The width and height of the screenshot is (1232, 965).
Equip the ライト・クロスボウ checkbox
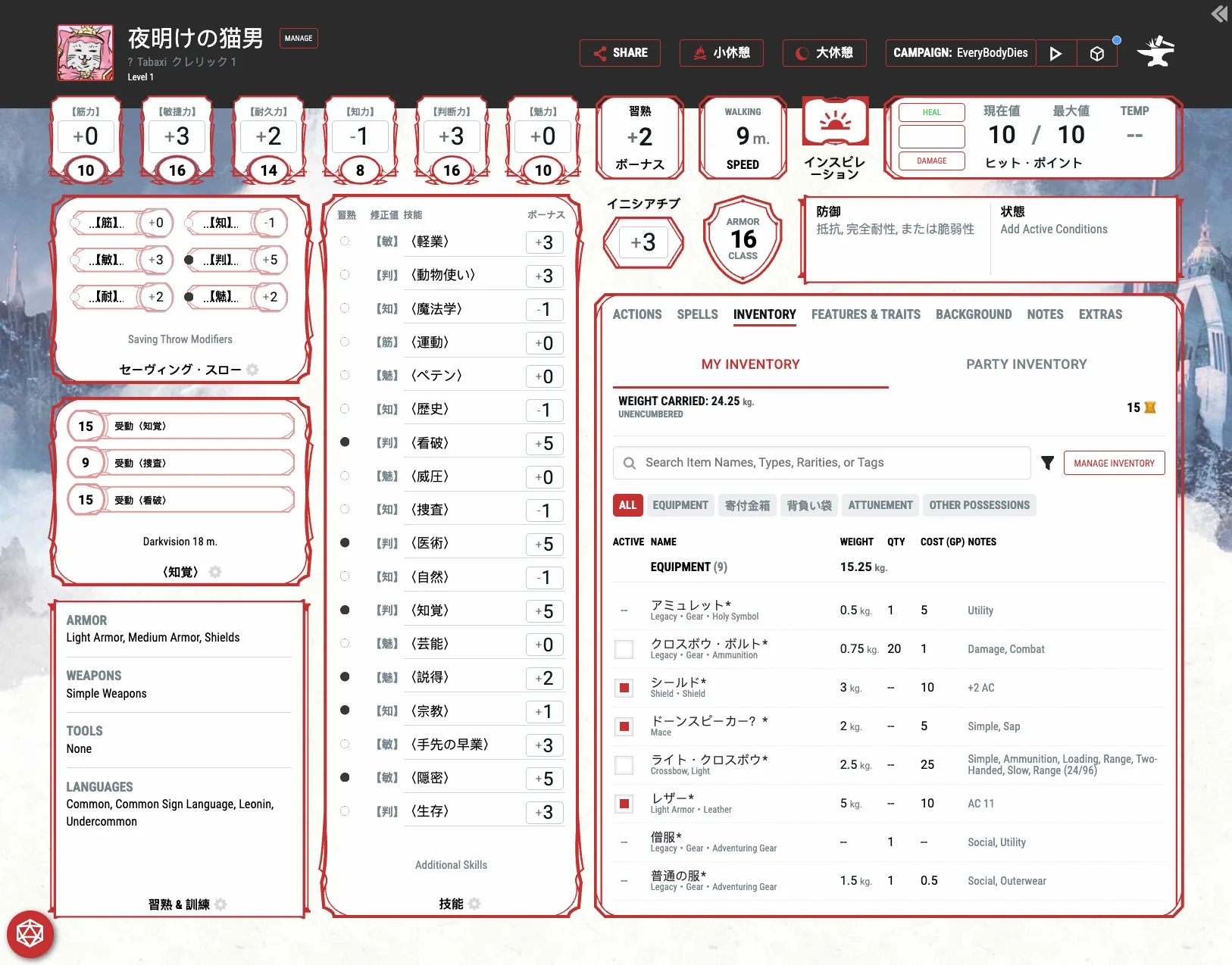[x=624, y=765]
